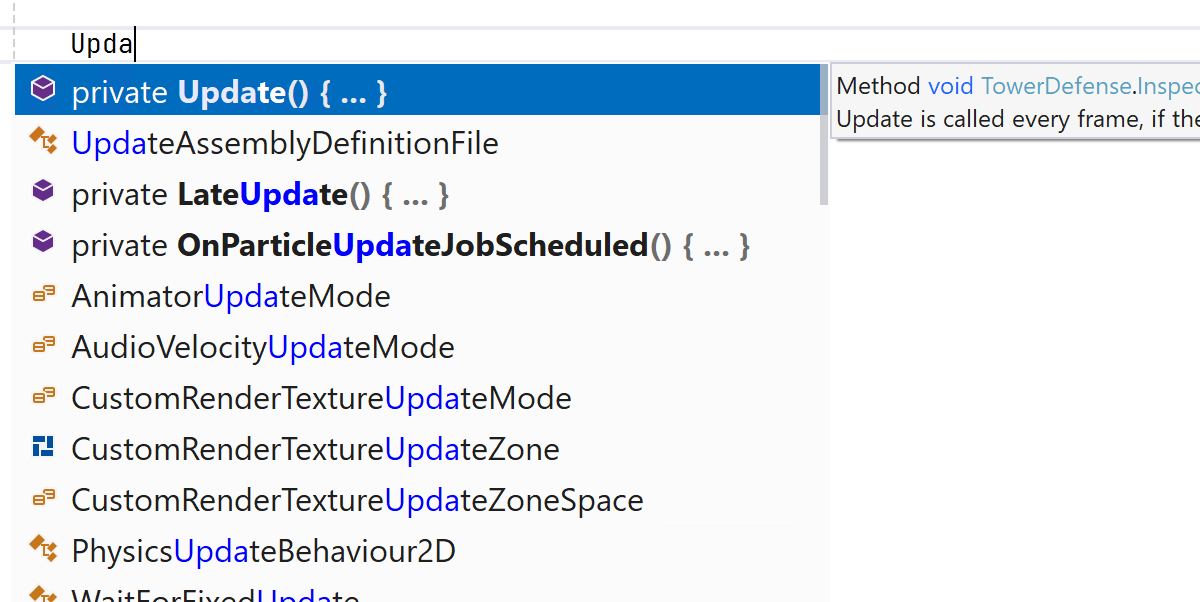
Task: Choose UpdateAssemblyDefinitionFile from the suggestions
Action: (285, 144)
